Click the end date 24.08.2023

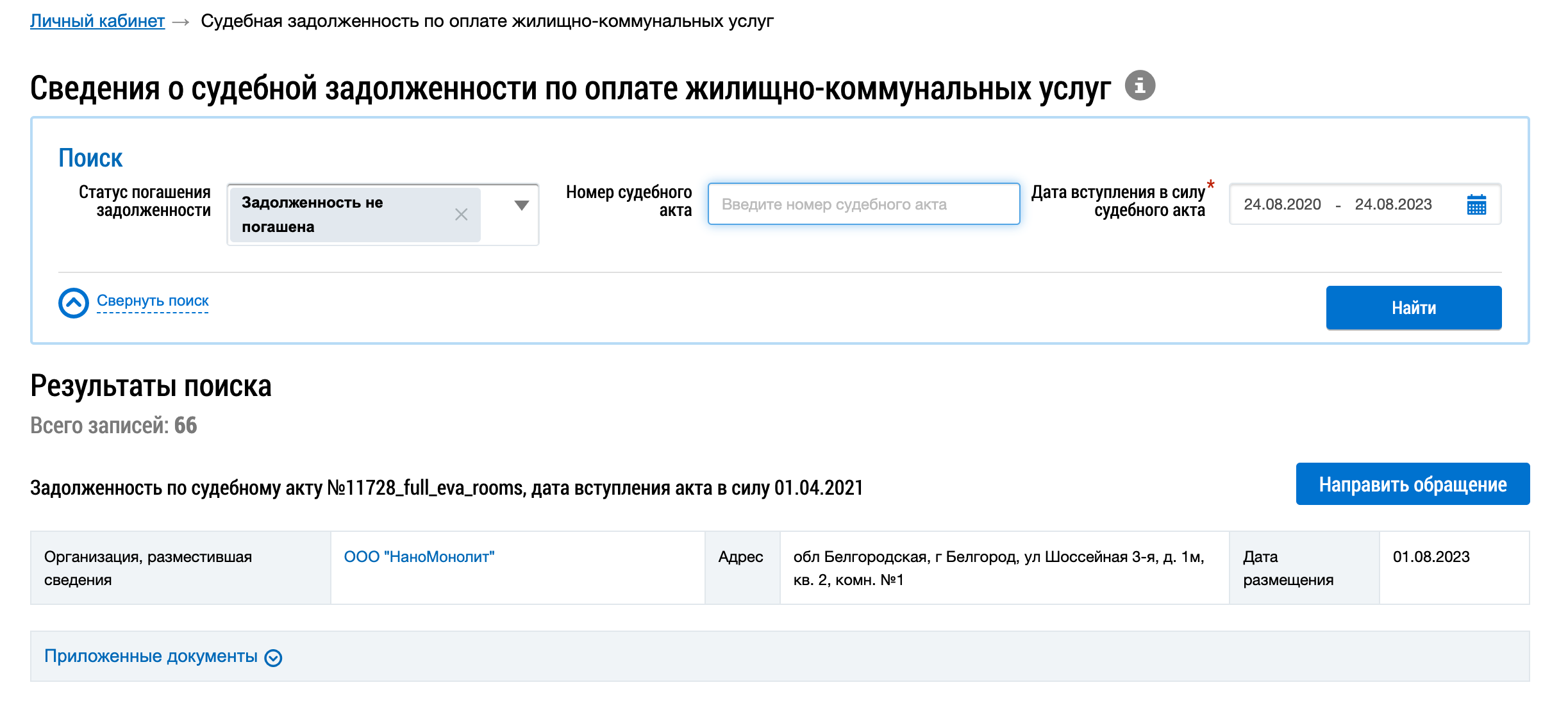1393,204
